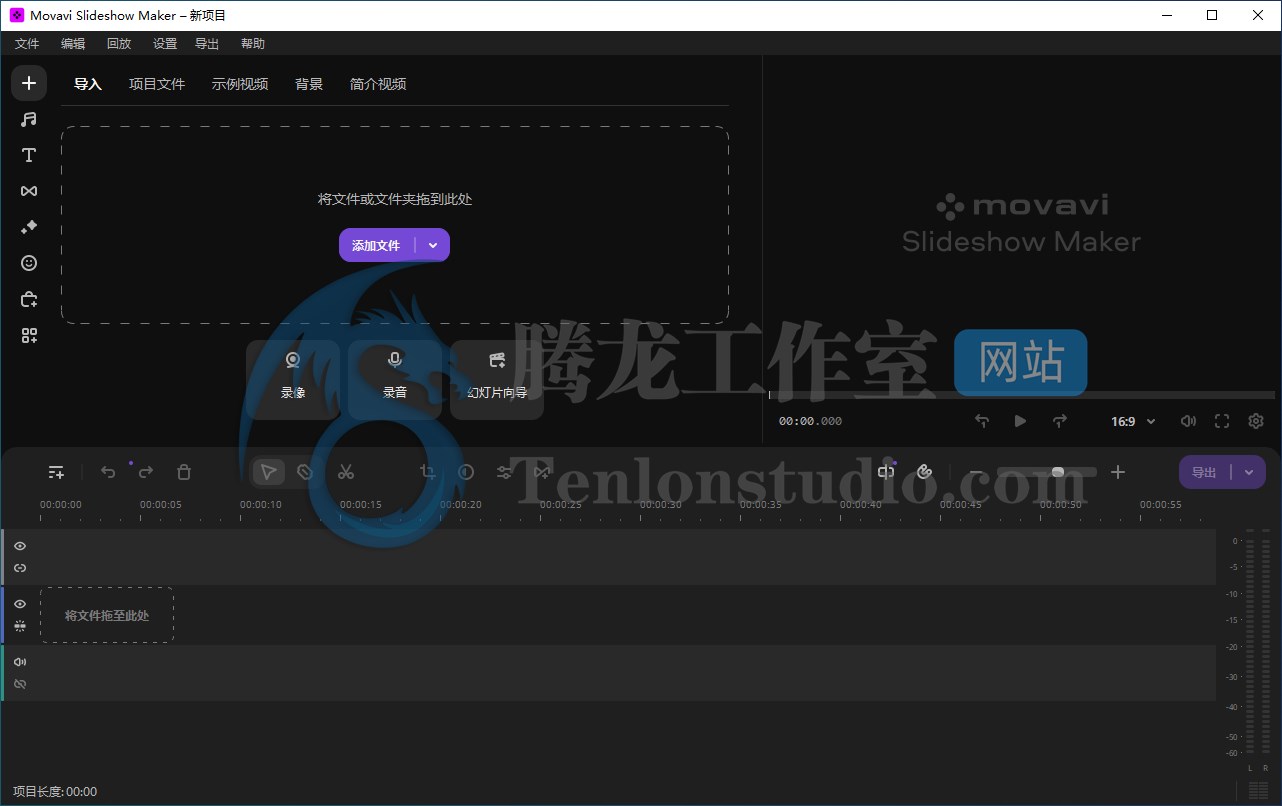
Task: Click the 录音 record audio button
Action: (x=395, y=379)
